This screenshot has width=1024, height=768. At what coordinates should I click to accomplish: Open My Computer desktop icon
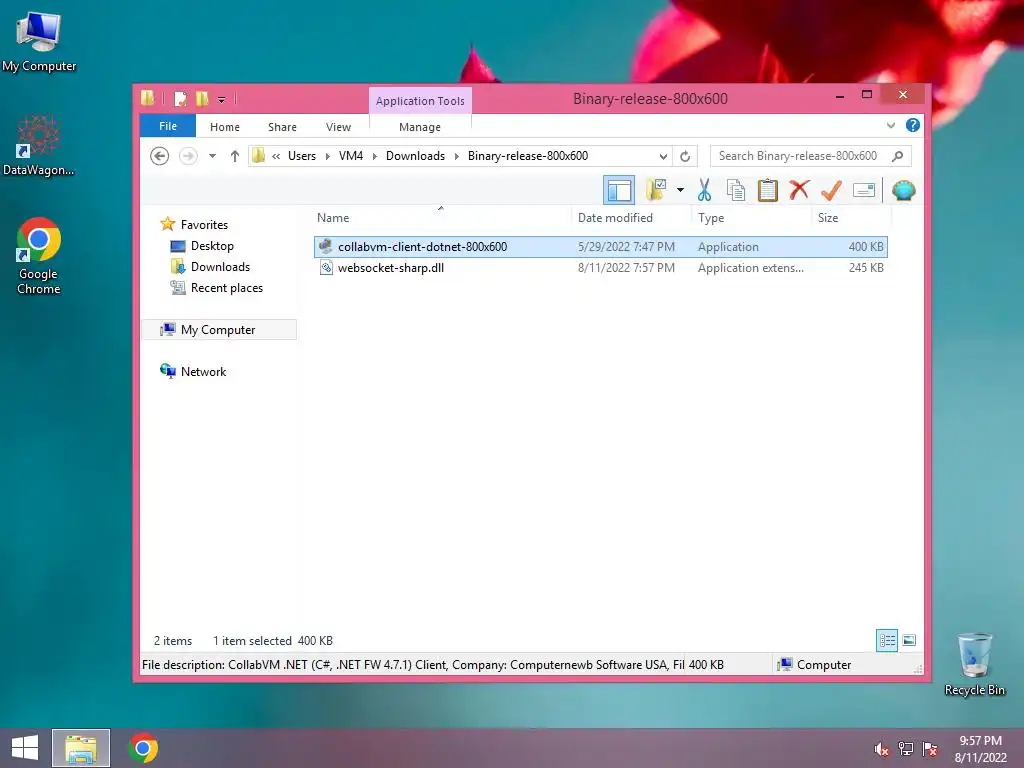39,42
